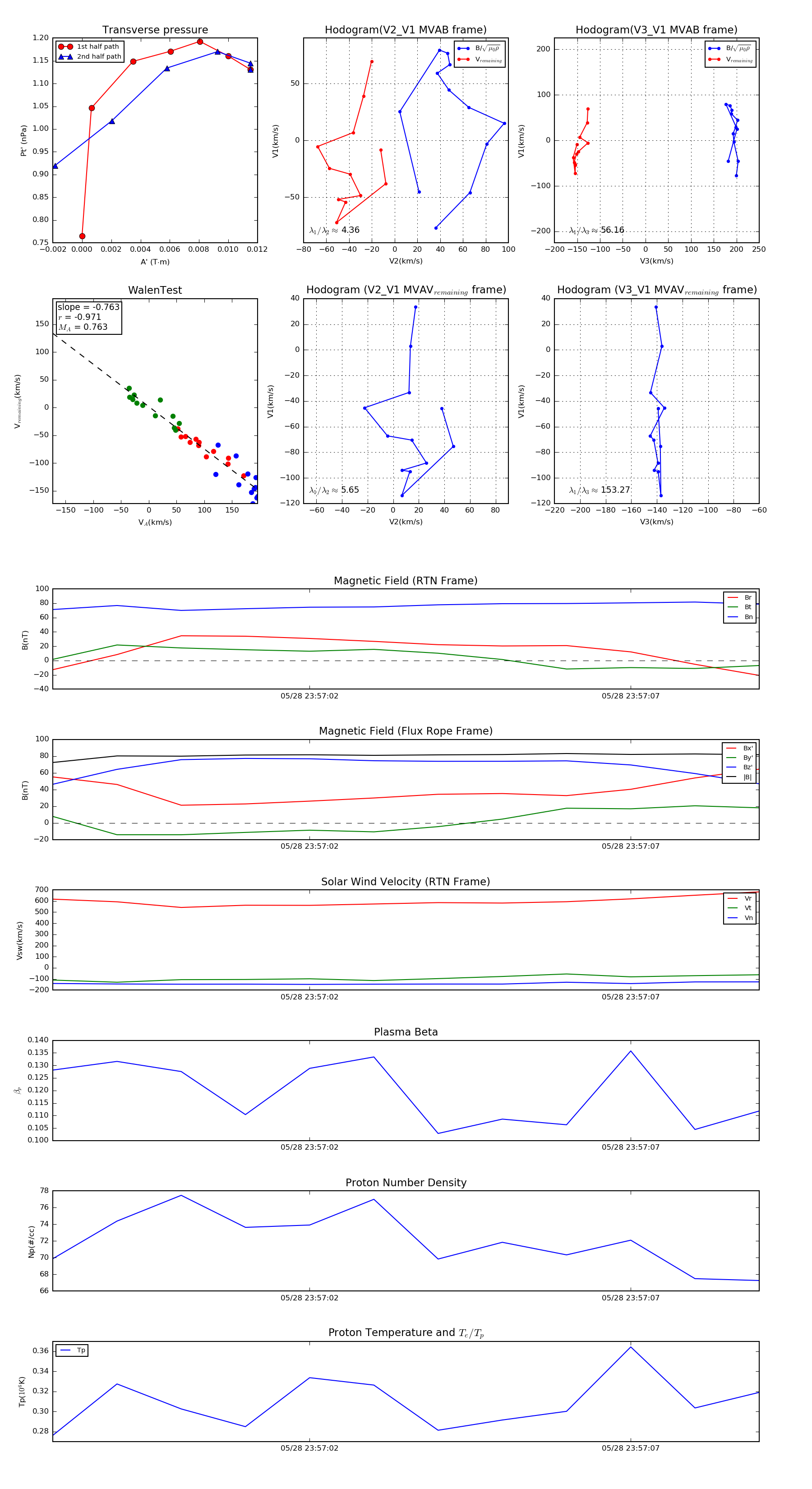Screen dimensions: 812x1489
Task: Click the eigenvalue ratio value 56.16
Action: click(612, 230)
